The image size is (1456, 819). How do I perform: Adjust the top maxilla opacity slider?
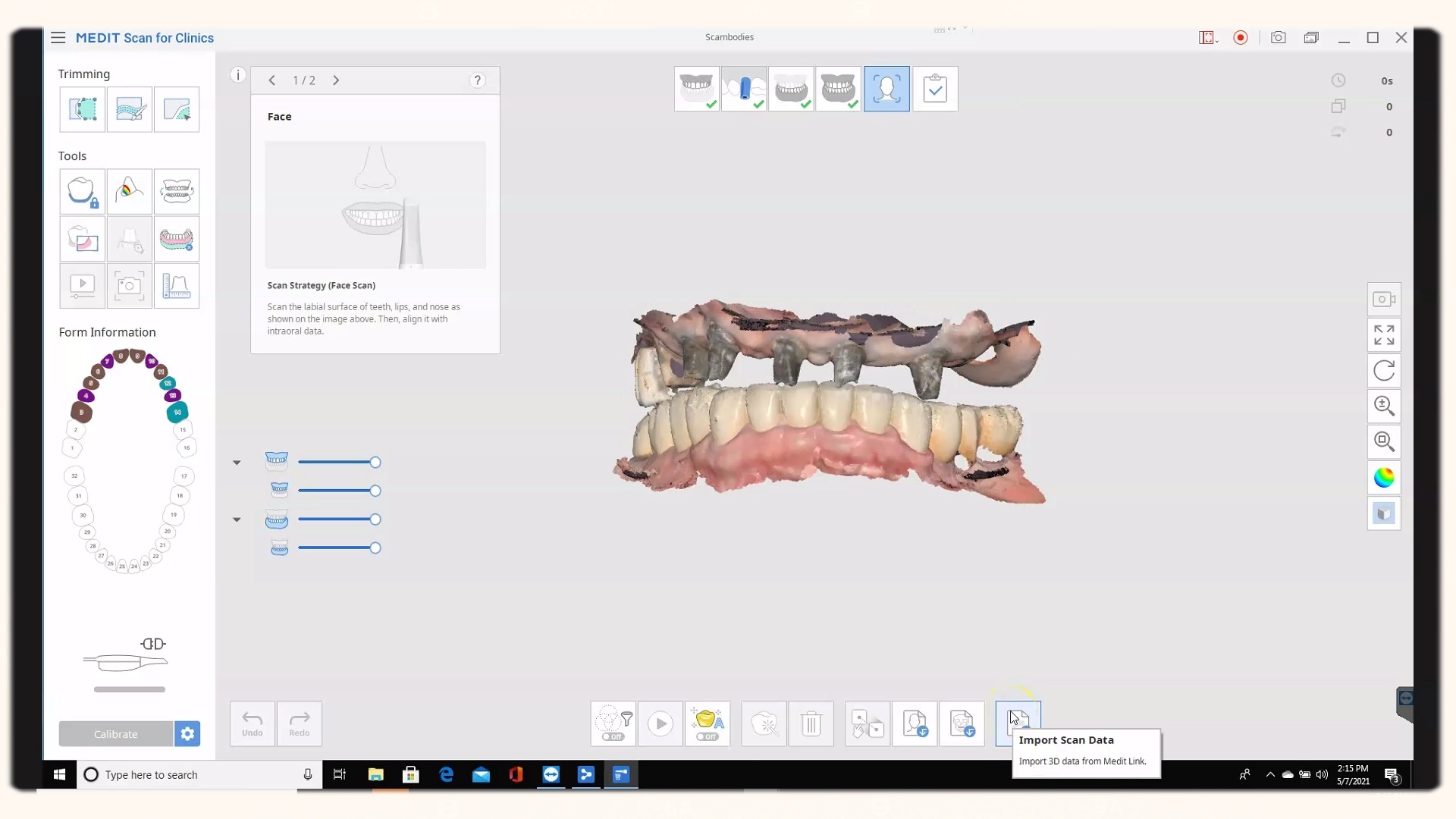[375, 463]
